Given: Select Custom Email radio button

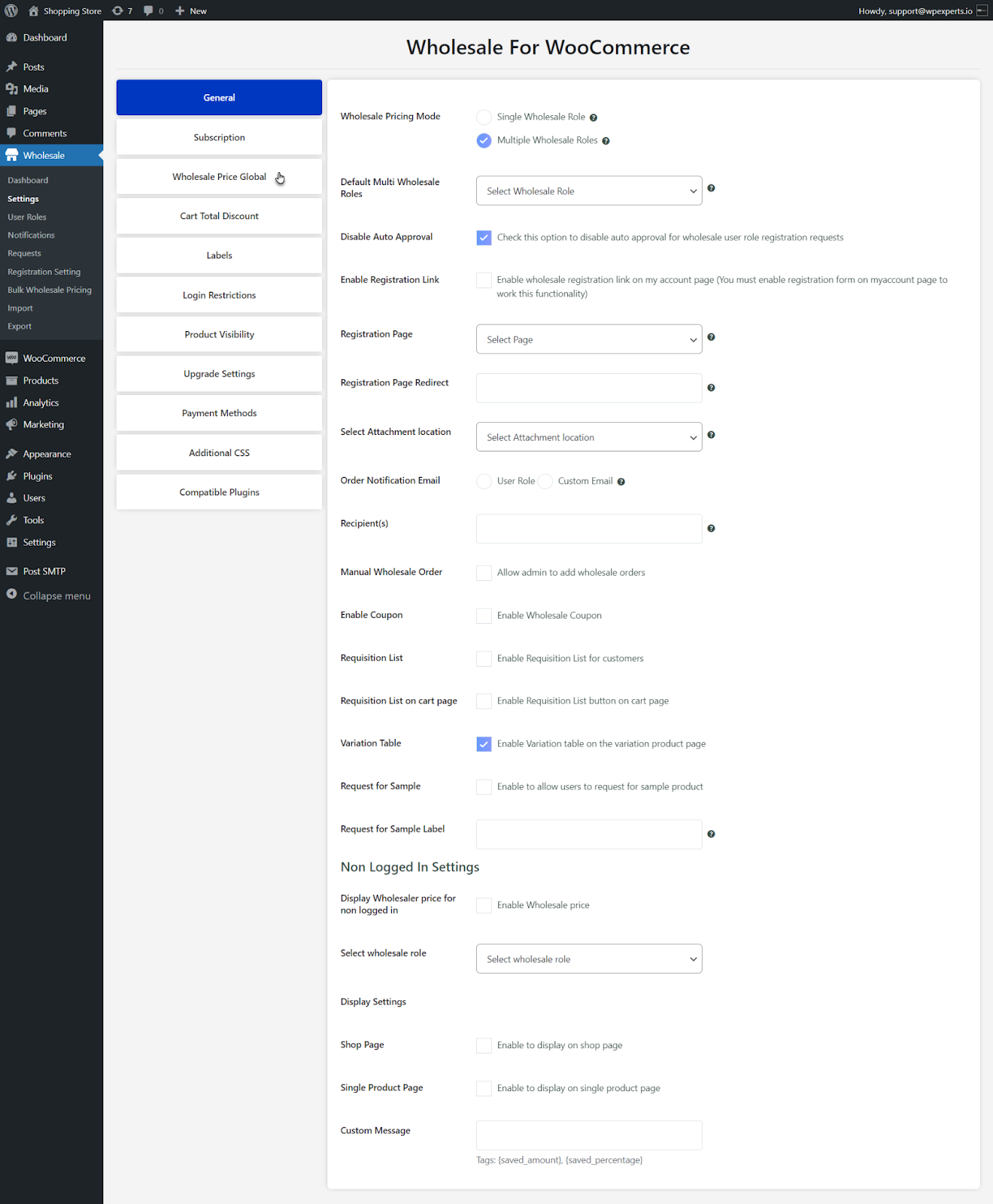Looking at the screenshot, I should (545, 482).
